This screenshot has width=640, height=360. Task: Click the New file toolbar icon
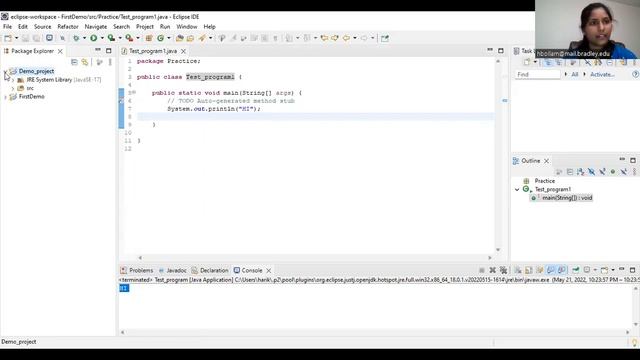coord(7,38)
